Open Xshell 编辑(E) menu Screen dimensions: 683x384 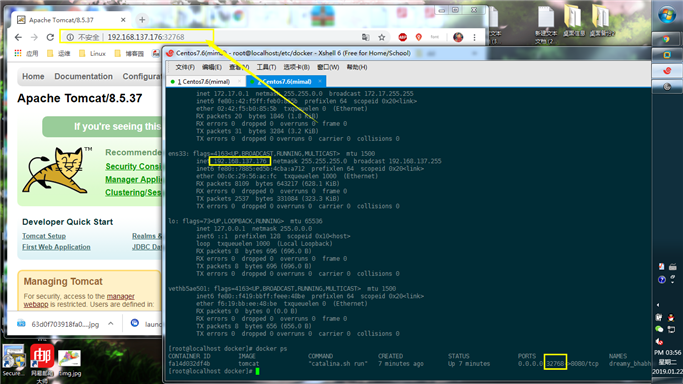coord(212,67)
